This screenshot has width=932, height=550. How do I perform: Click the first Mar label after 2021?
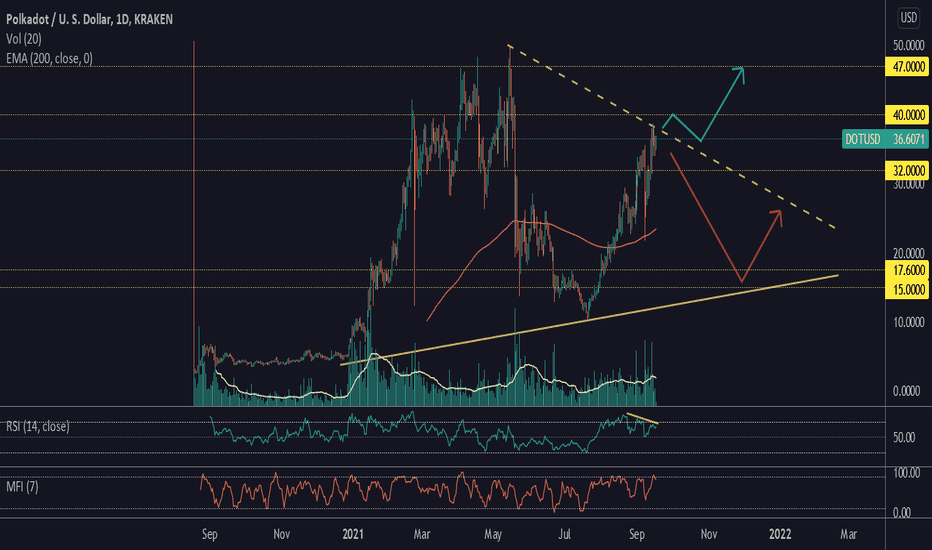pos(421,534)
